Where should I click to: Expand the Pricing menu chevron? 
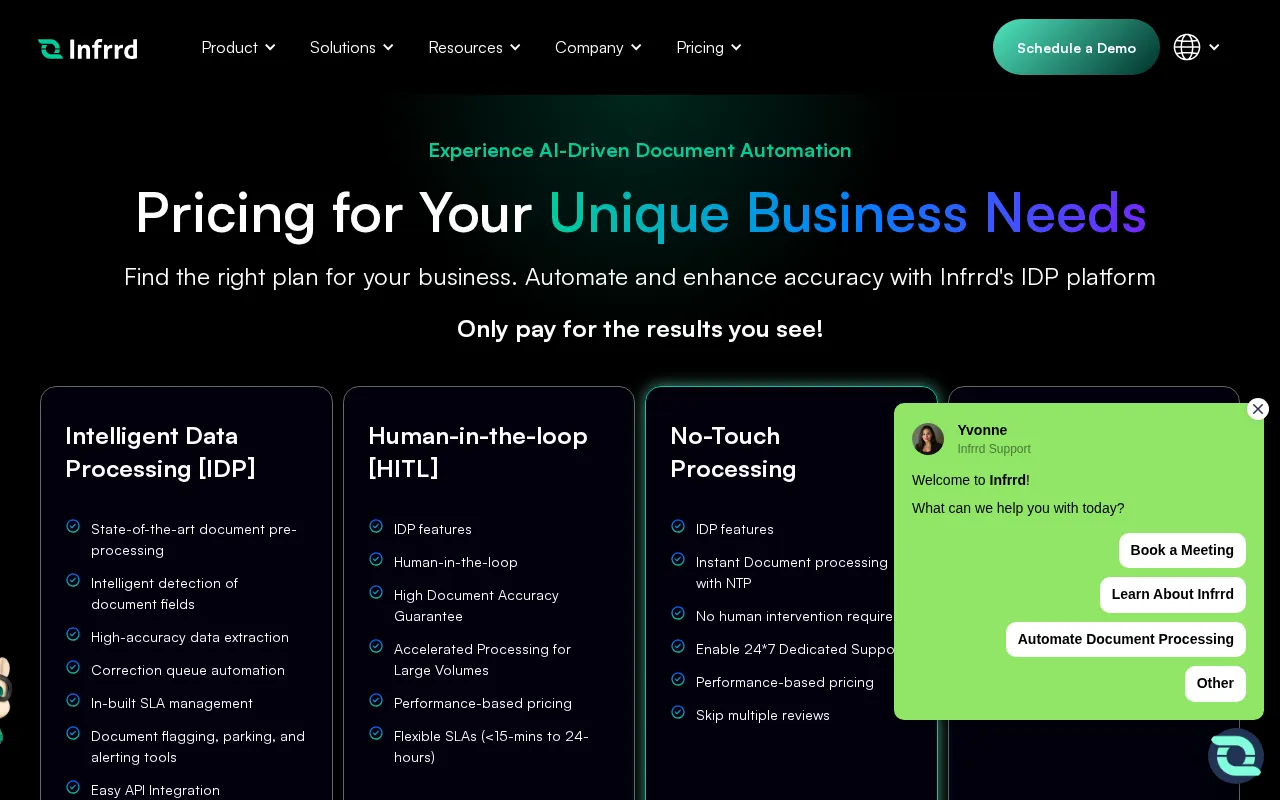click(x=736, y=47)
